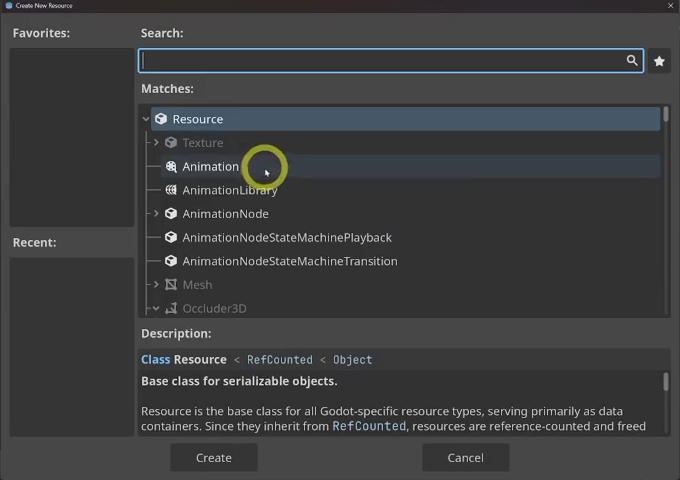Viewport: 680px width, 480px height.
Task: Expand the AnimationNode branch
Action: (156, 213)
